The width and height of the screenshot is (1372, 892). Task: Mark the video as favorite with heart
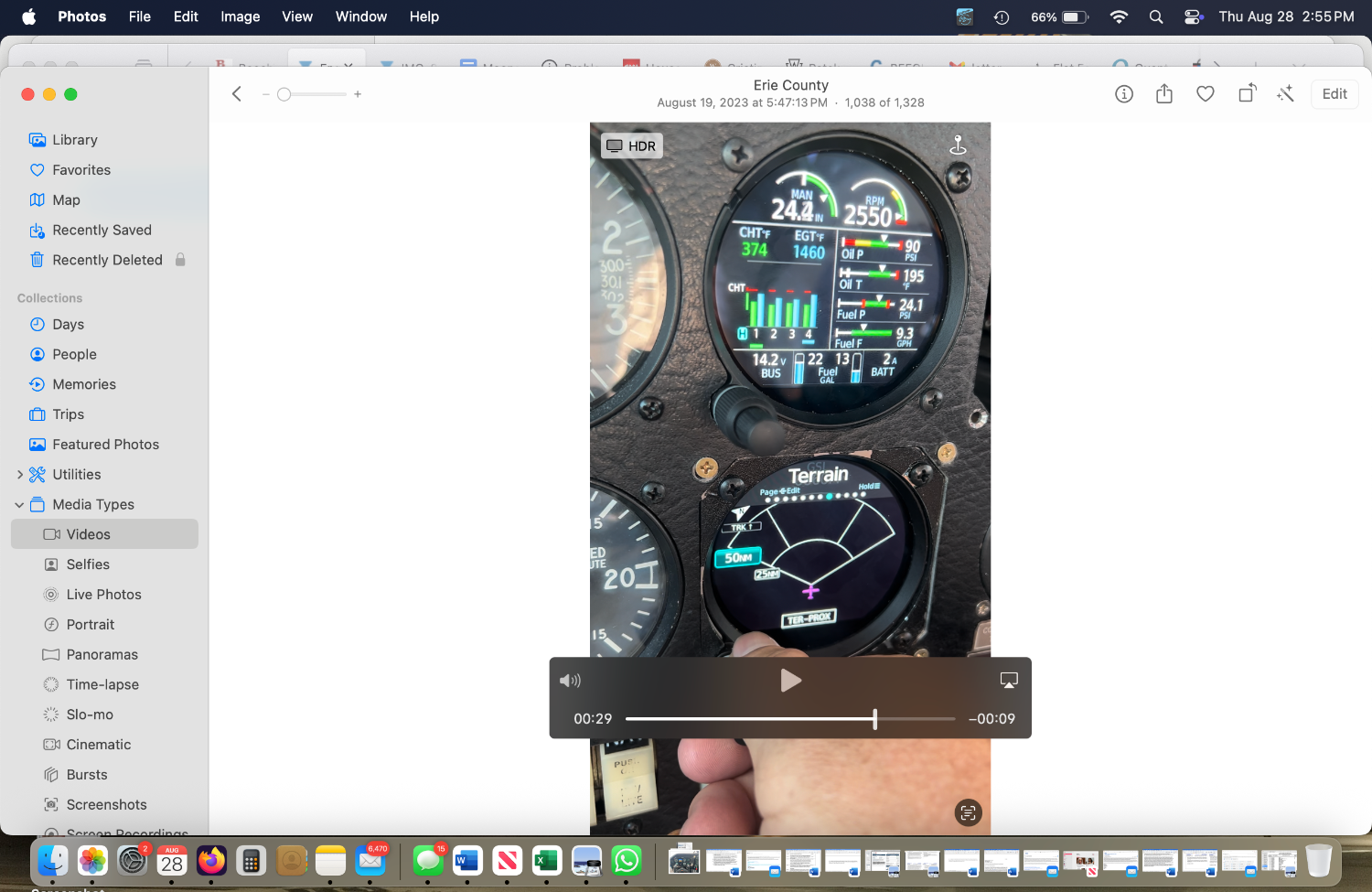[1206, 94]
